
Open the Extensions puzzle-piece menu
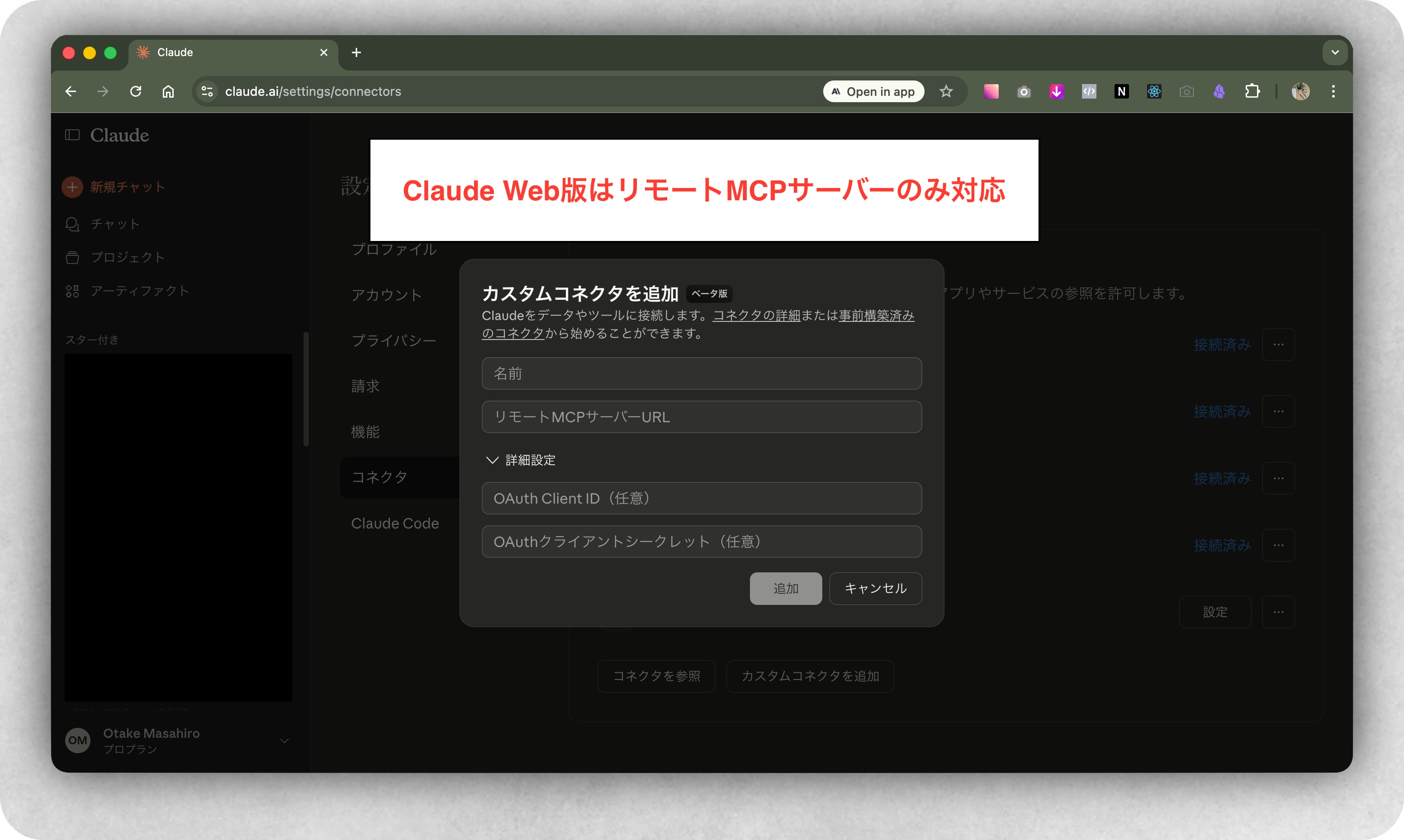1252,91
